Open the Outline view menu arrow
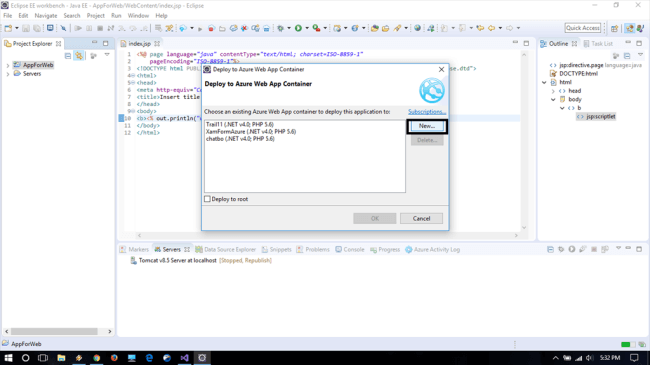Screen dimensions: 650x365 click(x=640, y=55)
